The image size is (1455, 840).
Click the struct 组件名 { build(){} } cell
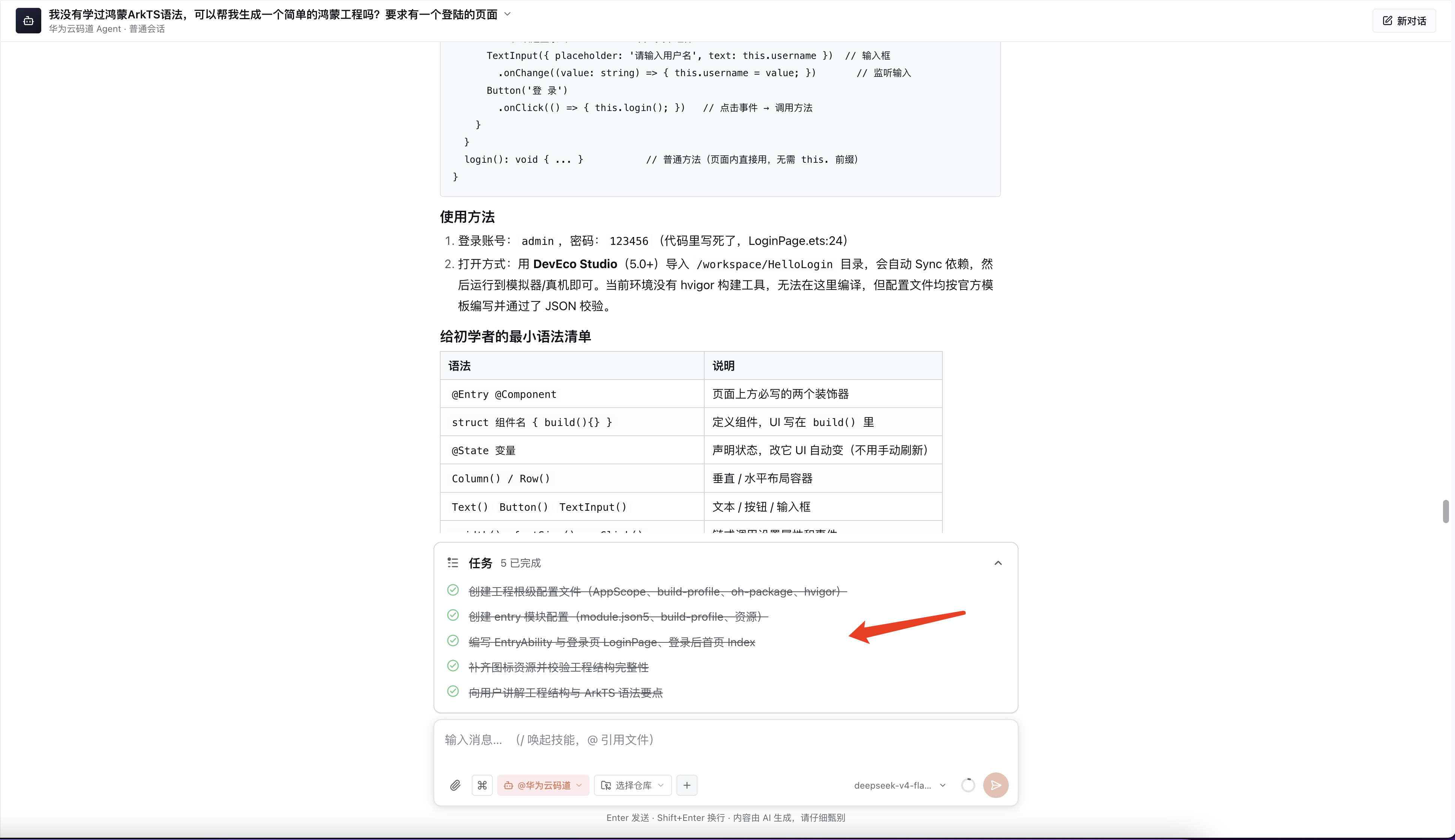572,422
